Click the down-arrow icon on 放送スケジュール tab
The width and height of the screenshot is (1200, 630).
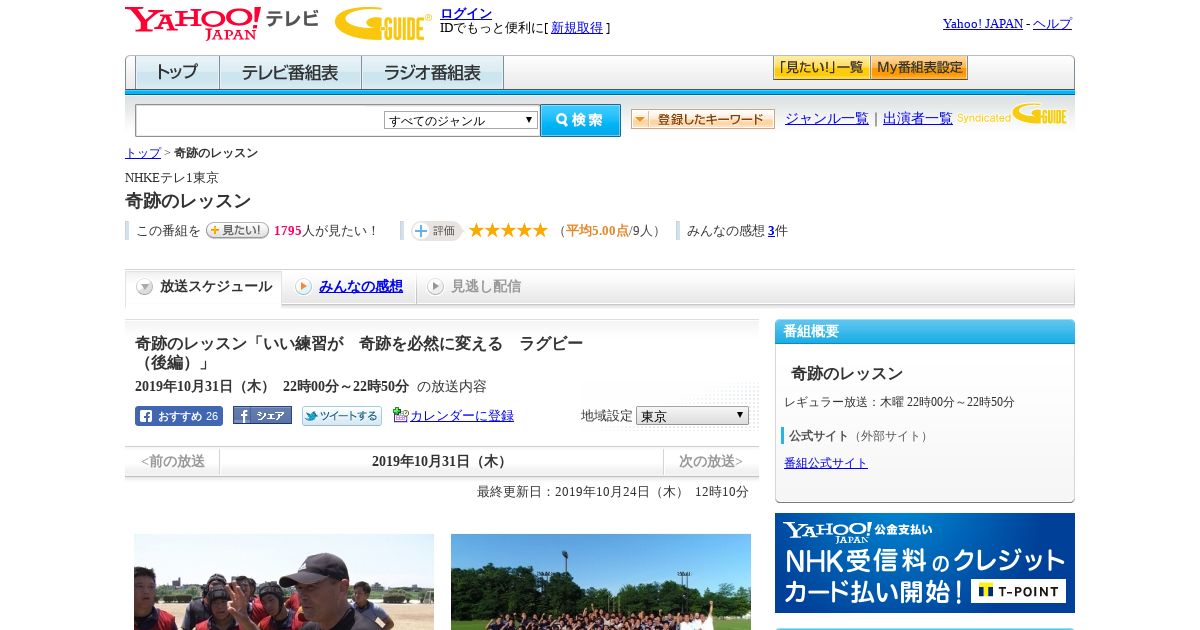pos(145,287)
